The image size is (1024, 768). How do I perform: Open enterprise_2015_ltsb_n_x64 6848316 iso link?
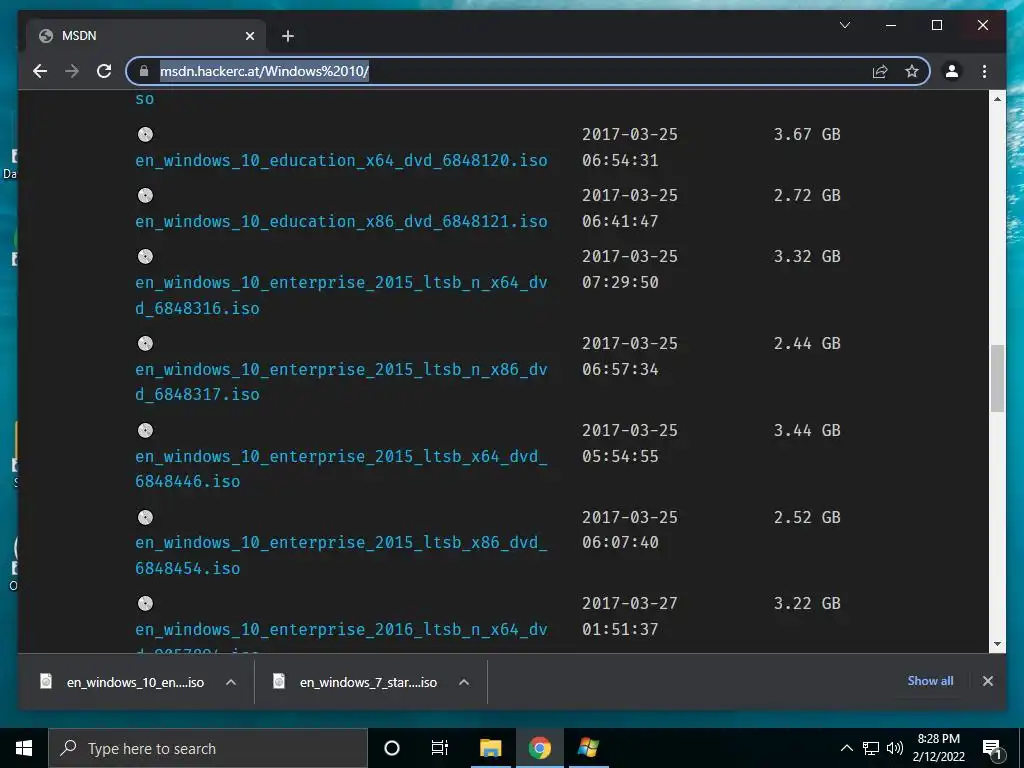pos(341,295)
